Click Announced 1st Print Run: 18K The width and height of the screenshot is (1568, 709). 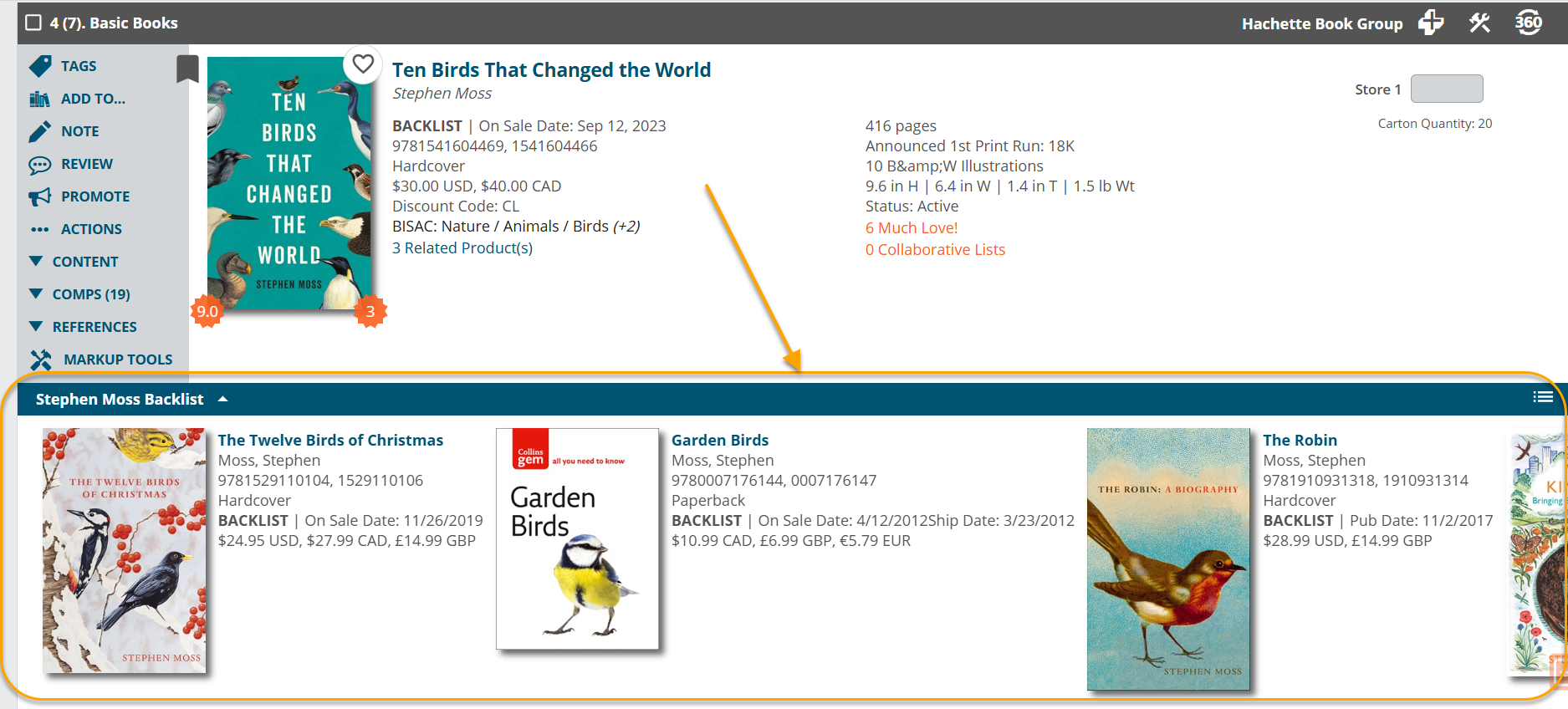[x=970, y=146]
